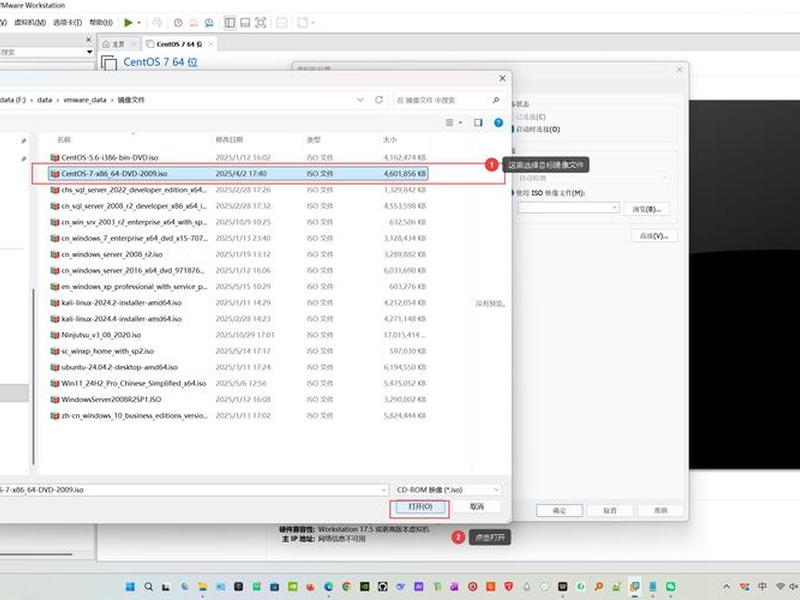Enter full screen mode icon in toolbar
This screenshot has height=600, width=800.
pos(261,22)
